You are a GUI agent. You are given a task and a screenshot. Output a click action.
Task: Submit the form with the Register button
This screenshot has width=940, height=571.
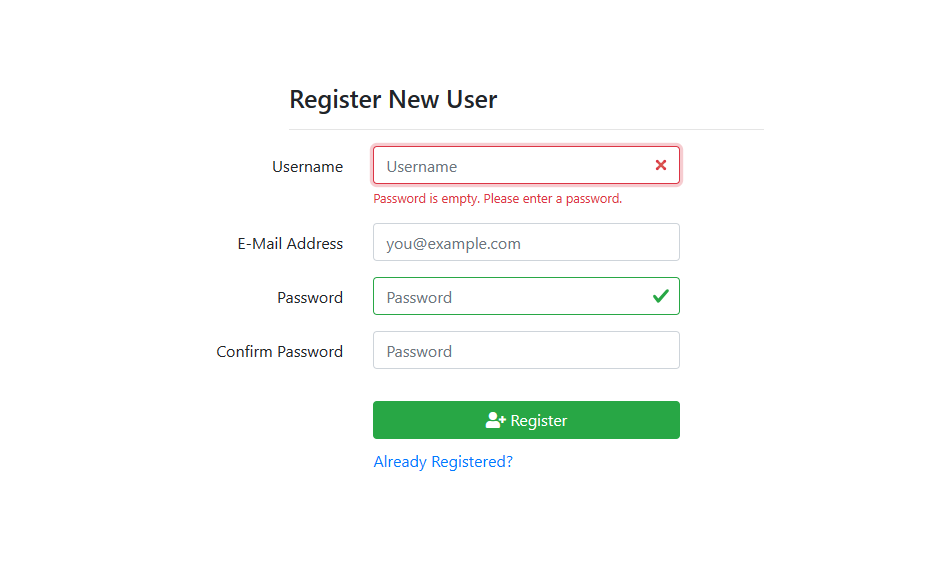(526, 420)
